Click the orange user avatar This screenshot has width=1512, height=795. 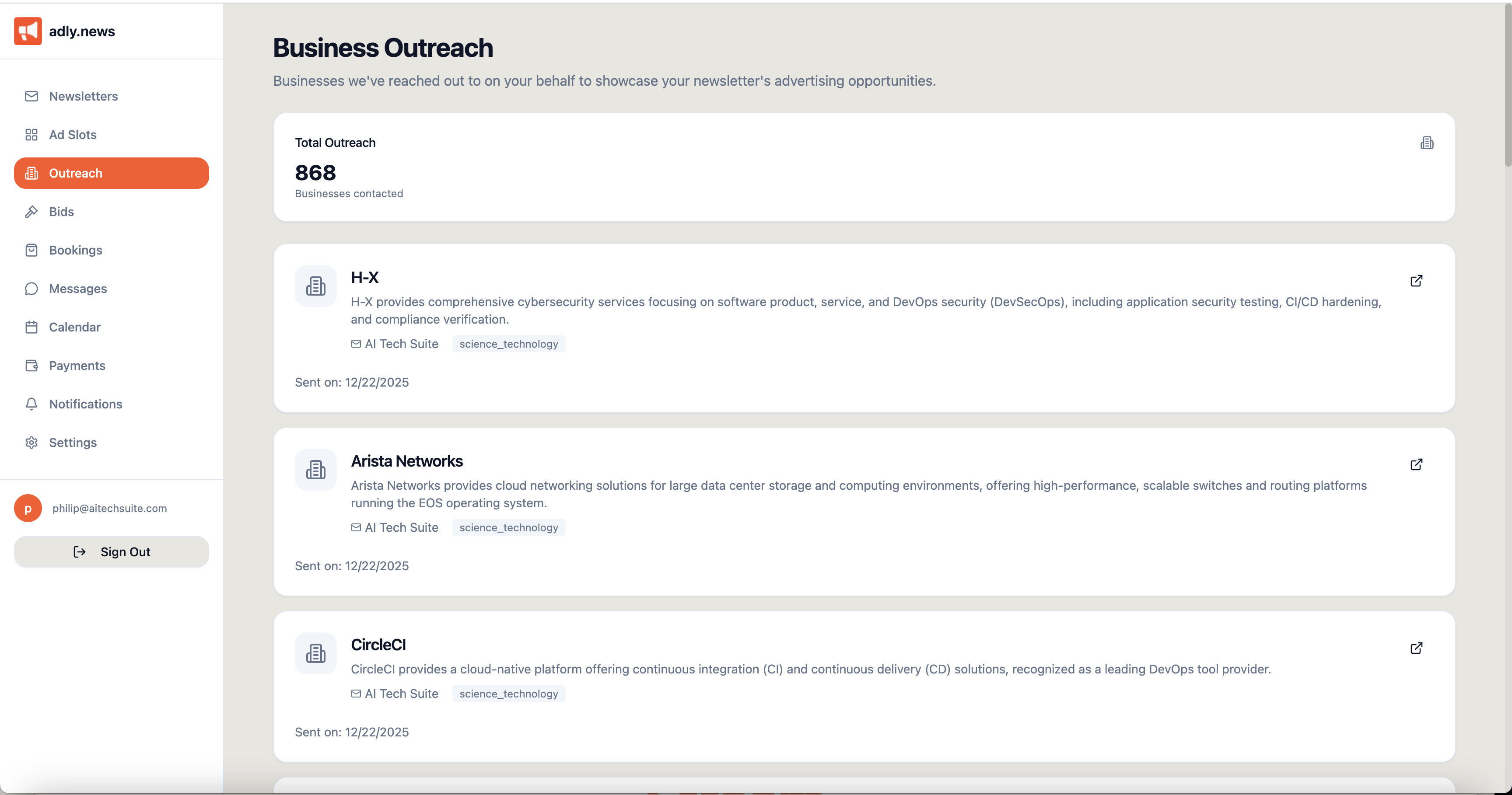click(28, 508)
